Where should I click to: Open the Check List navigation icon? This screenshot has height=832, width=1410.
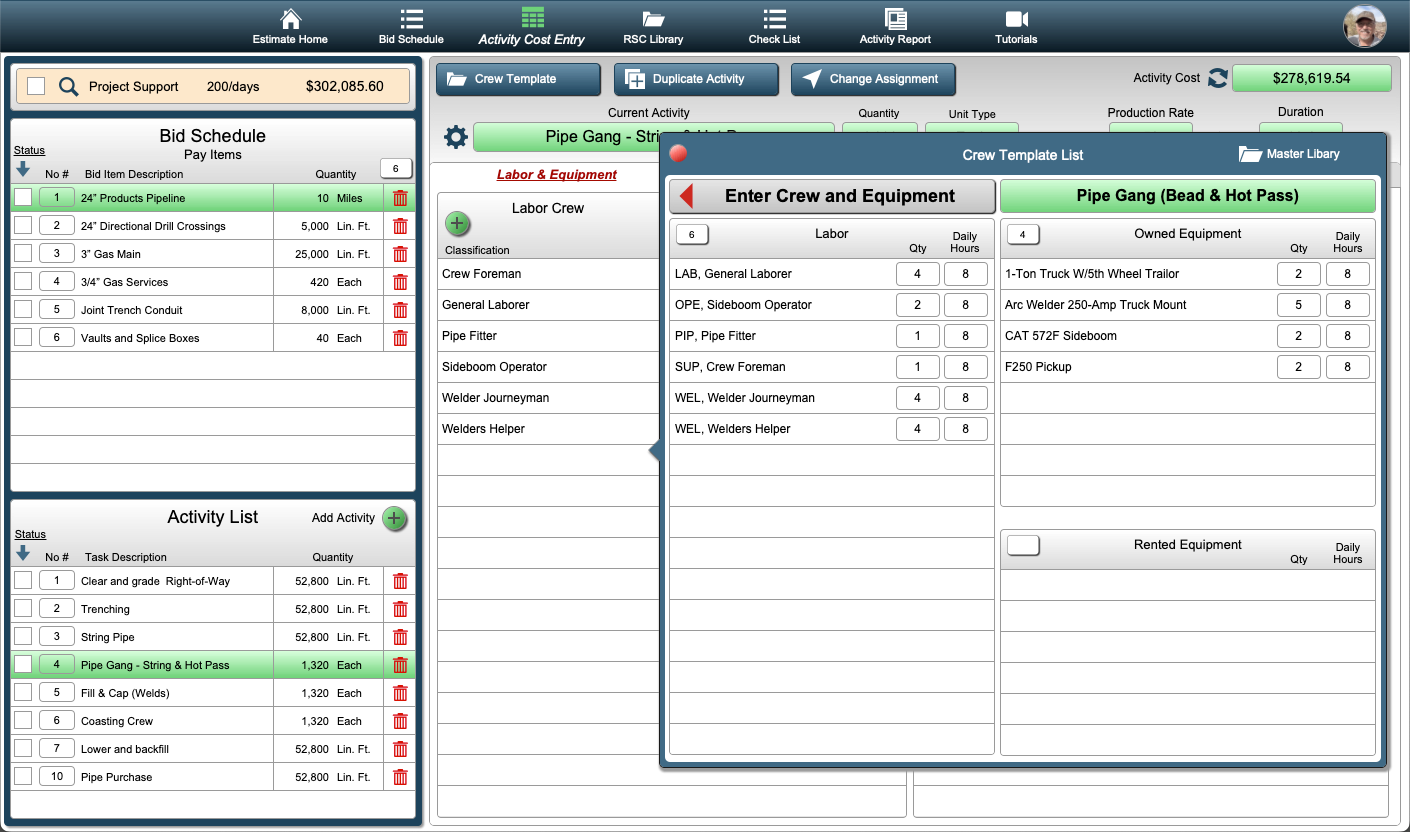point(774,19)
